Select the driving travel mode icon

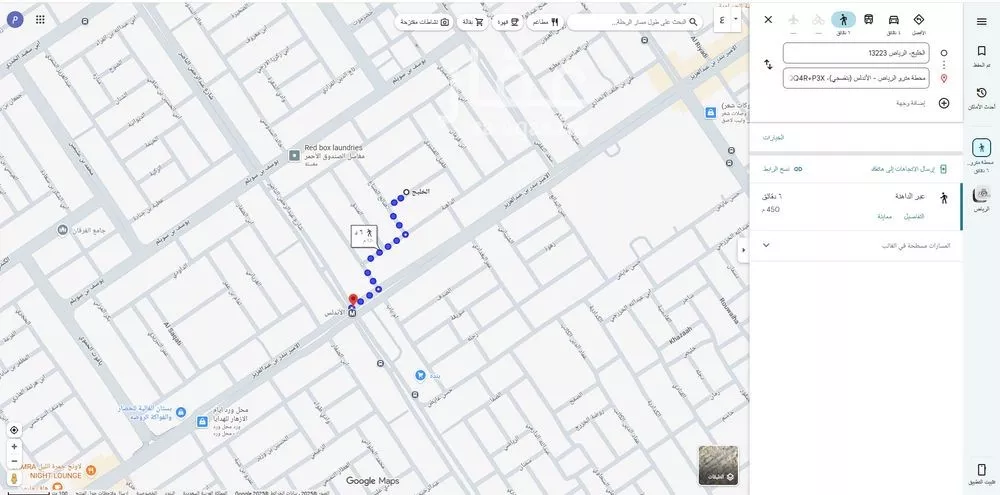(x=893, y=20)
